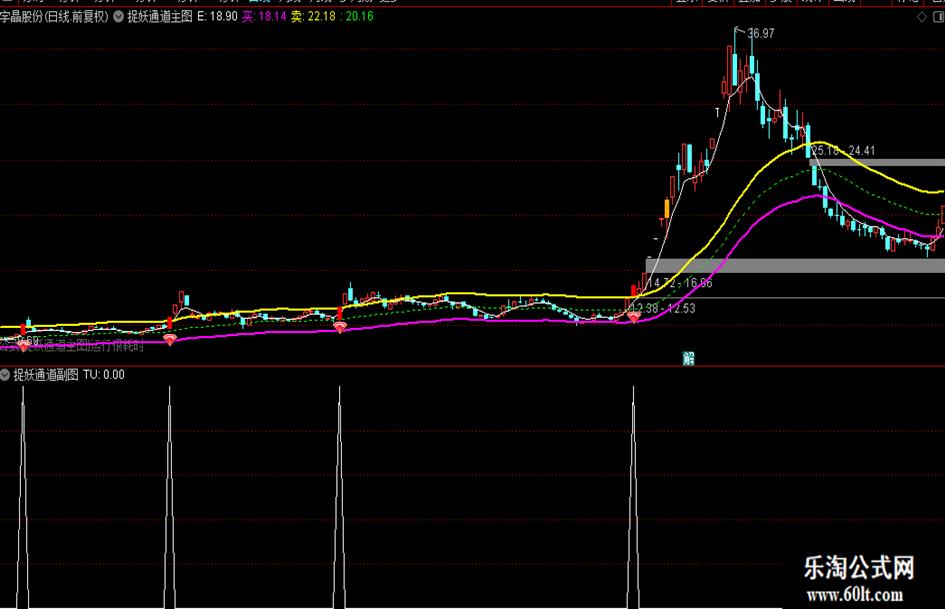Click the 解 marker icon below the chart
Viewport: 945px width, 609px height.
689,359
